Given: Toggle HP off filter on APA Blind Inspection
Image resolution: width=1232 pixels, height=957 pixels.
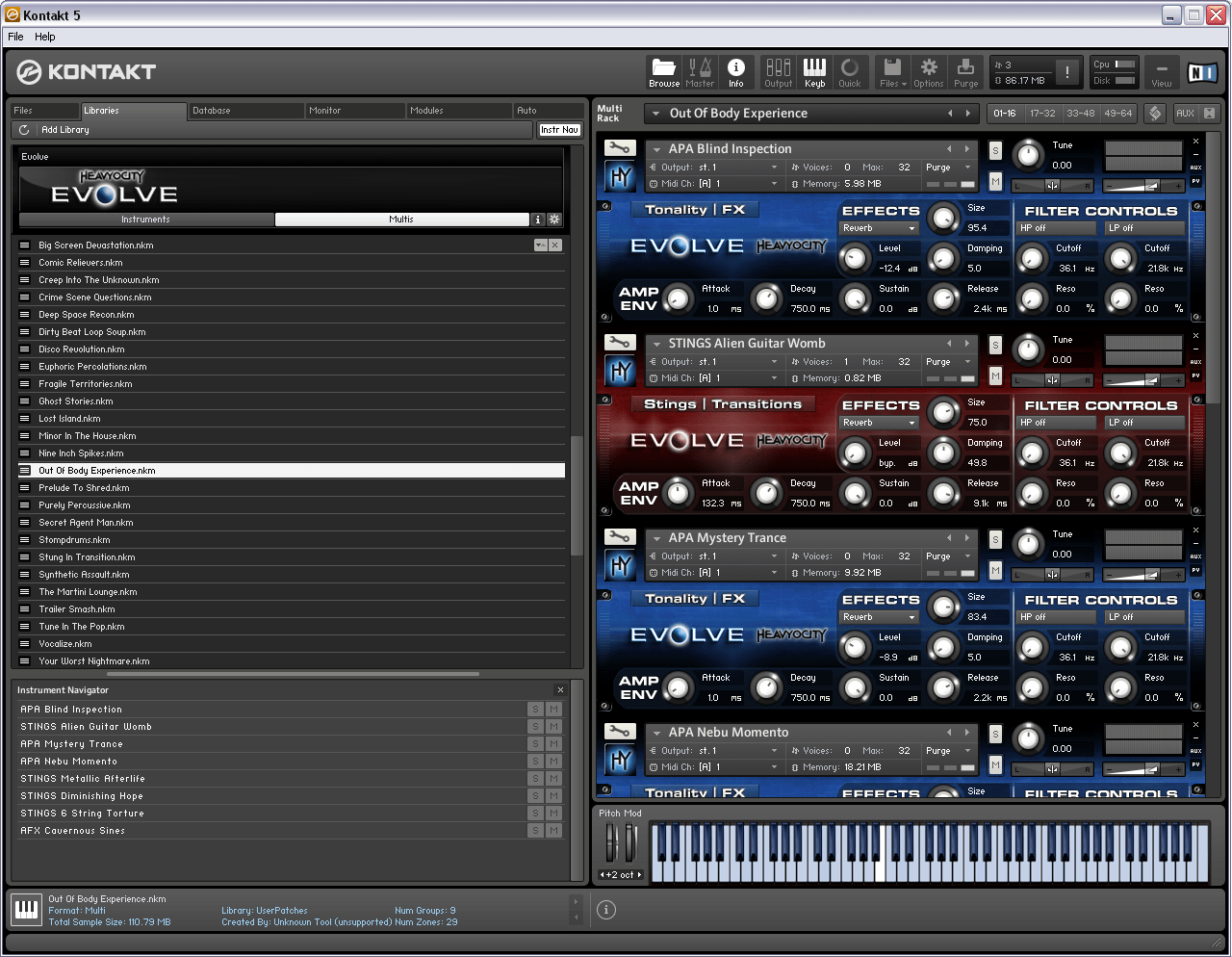Looking at the screenshot, I should (x=1056, y=228).
